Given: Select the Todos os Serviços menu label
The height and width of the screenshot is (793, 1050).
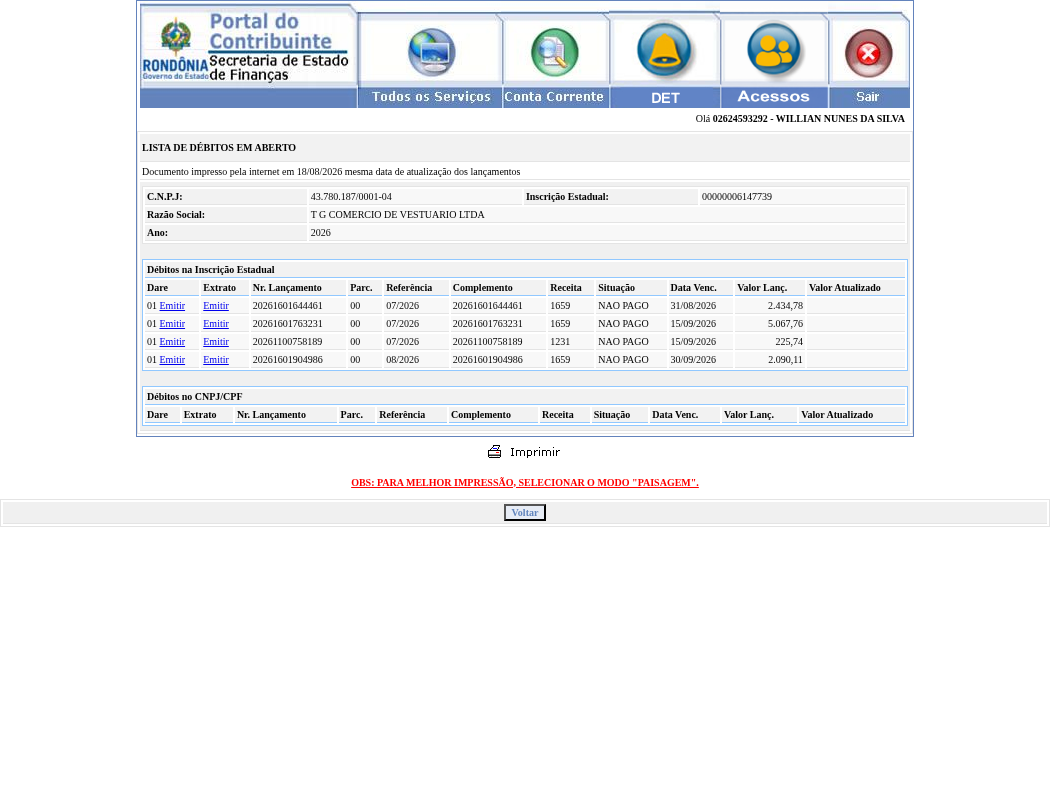Looking at the screenshot, I should (x=431, y=96).
